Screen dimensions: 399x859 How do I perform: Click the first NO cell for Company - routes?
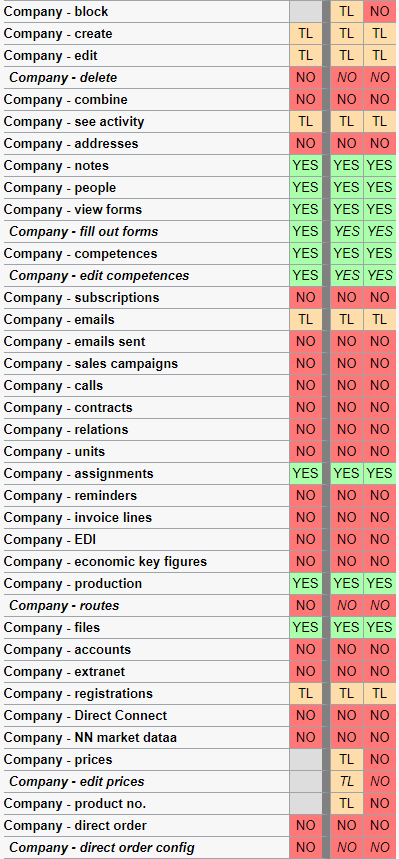(306, 605)
